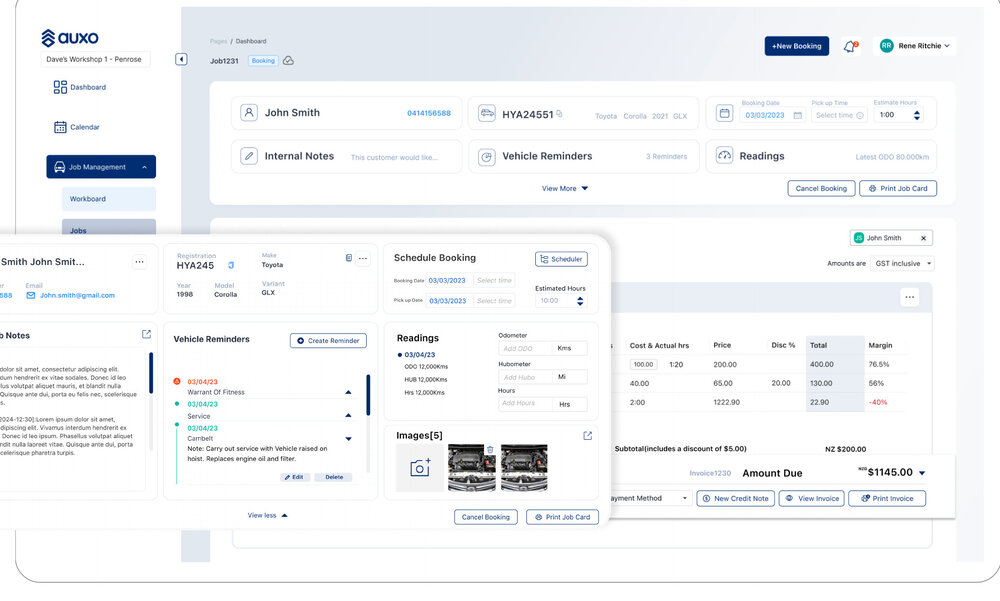Adjust the Estimate Hours 1:00 stepper
Image resolution: width=1000 pixels, height=601 pixels.
tap(917, 115)
